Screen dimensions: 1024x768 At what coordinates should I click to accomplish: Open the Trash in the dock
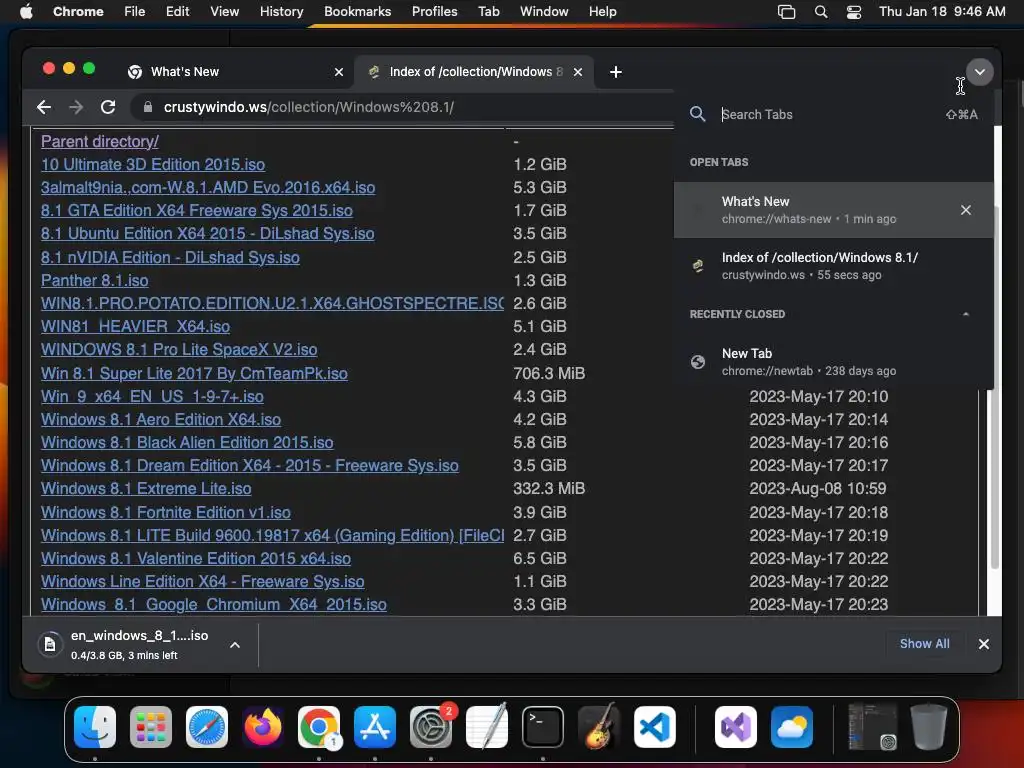929,727
